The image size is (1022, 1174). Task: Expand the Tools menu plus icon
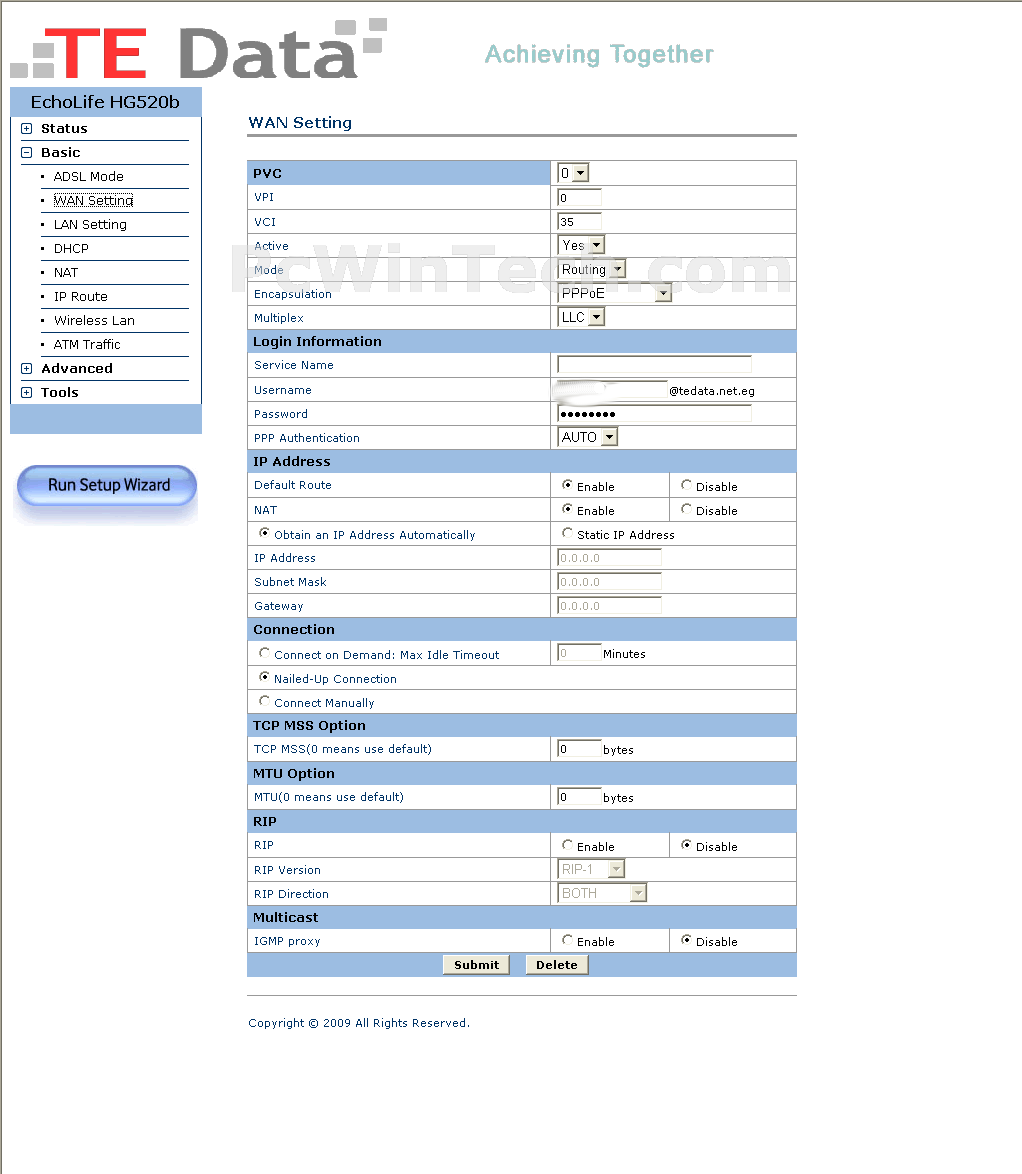point(27,392)
